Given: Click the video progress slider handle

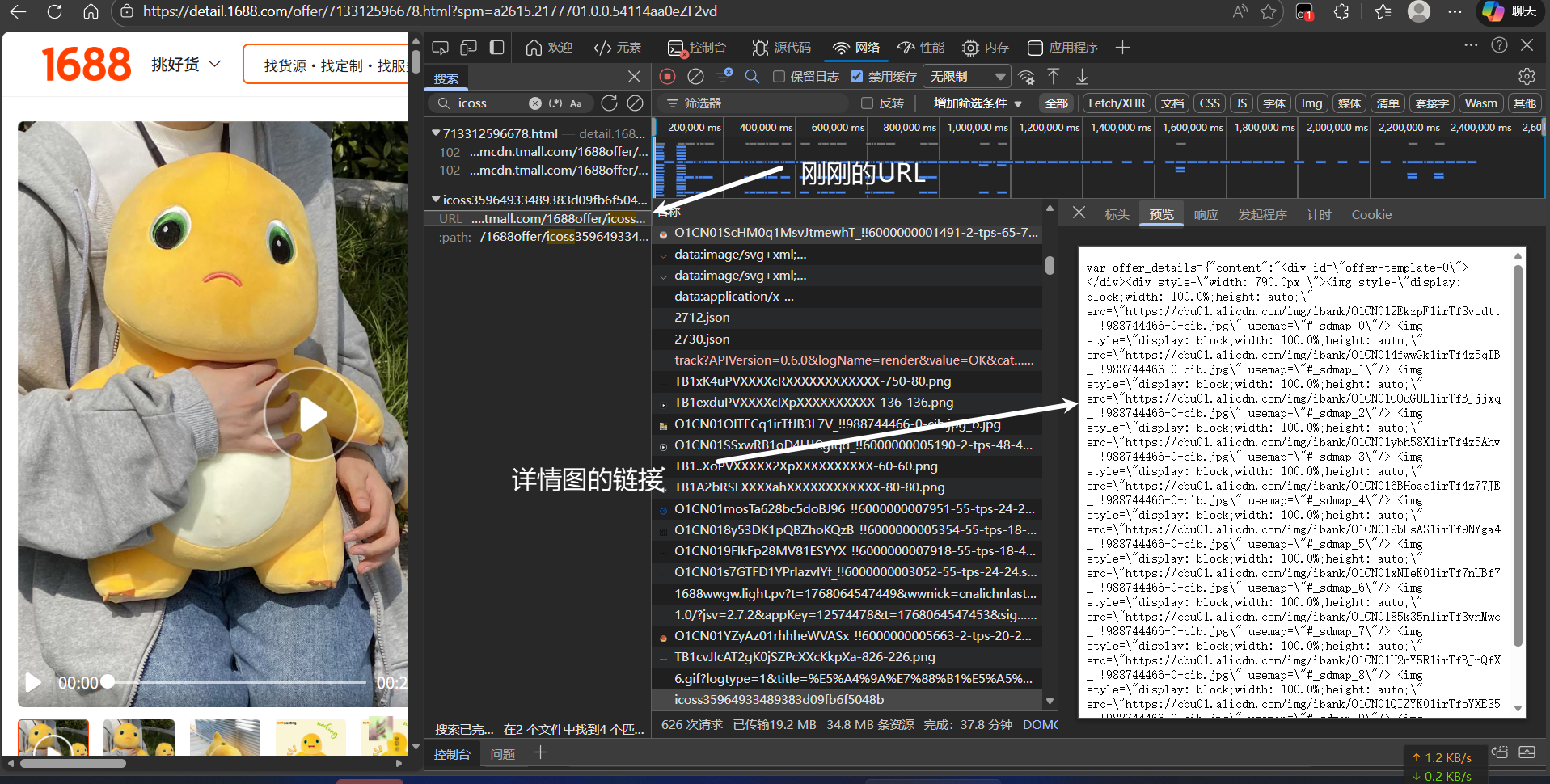Looking at the screenshot, I should tap(108, 682).
